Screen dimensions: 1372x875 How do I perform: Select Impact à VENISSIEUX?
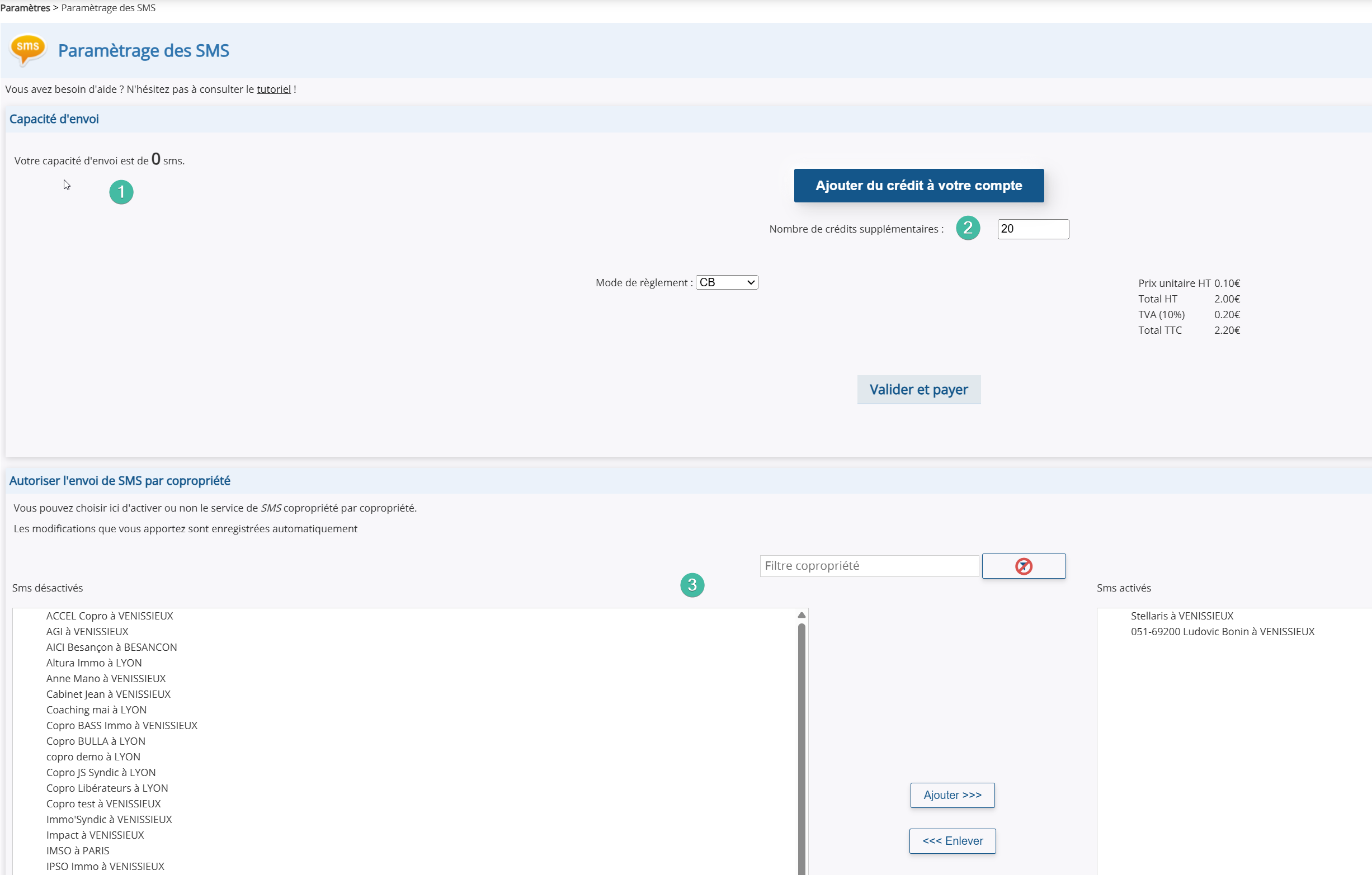tap(95, 835)
